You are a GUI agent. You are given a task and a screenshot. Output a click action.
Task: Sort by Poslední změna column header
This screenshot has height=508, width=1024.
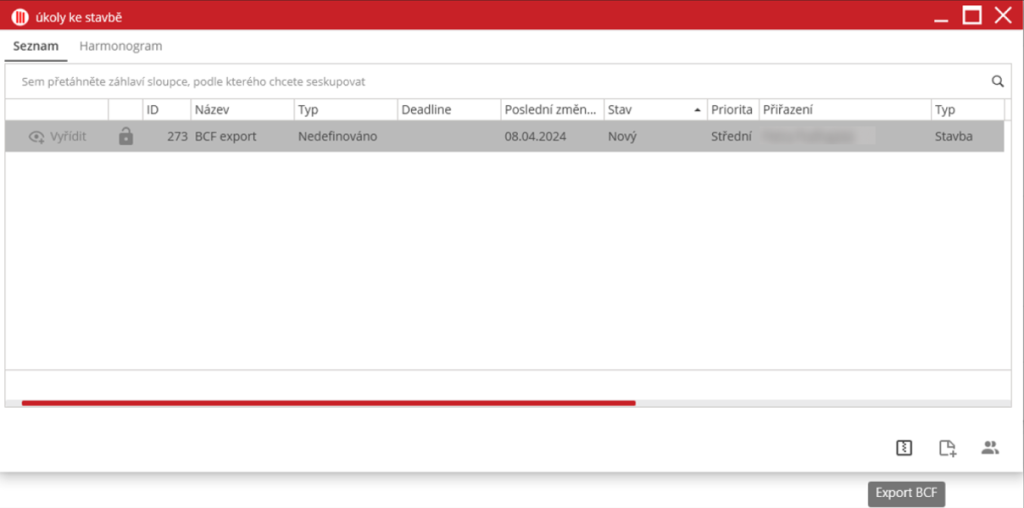point(550,109)
